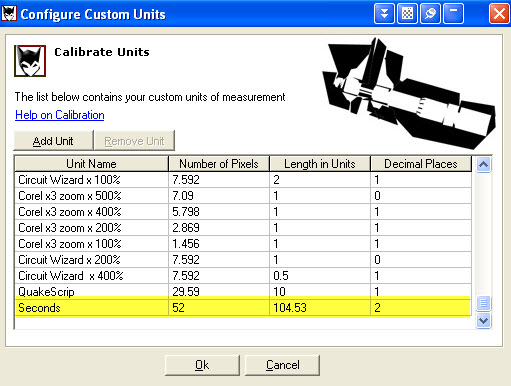
Task: Click the Length in Units column header
Action: coord(320,164)
